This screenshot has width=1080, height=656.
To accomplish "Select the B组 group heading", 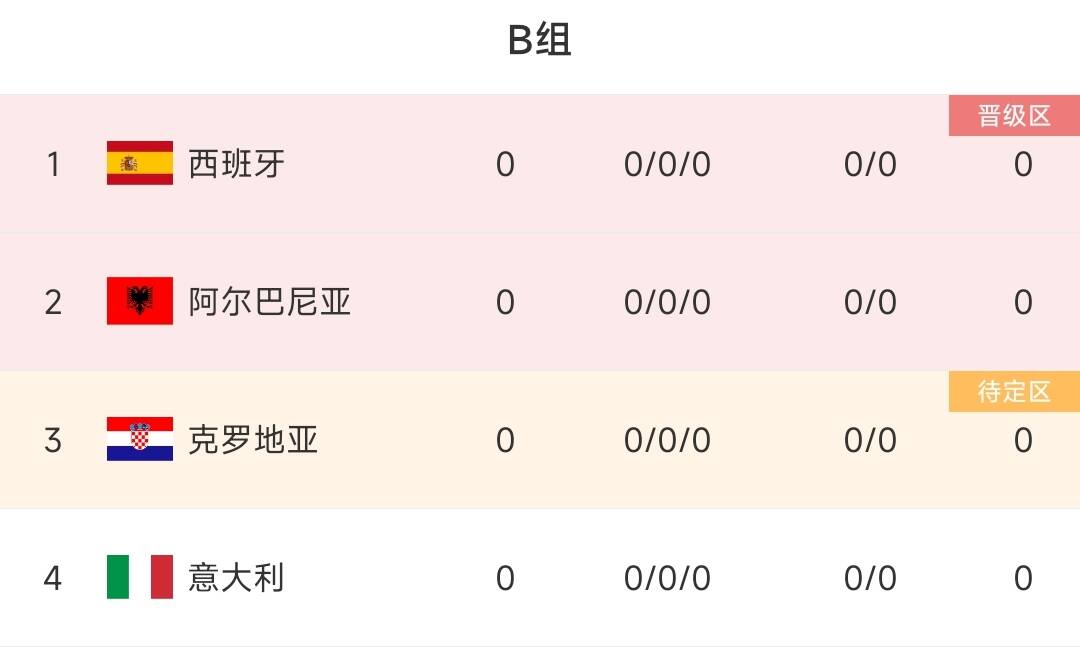I will coord(539,39).
